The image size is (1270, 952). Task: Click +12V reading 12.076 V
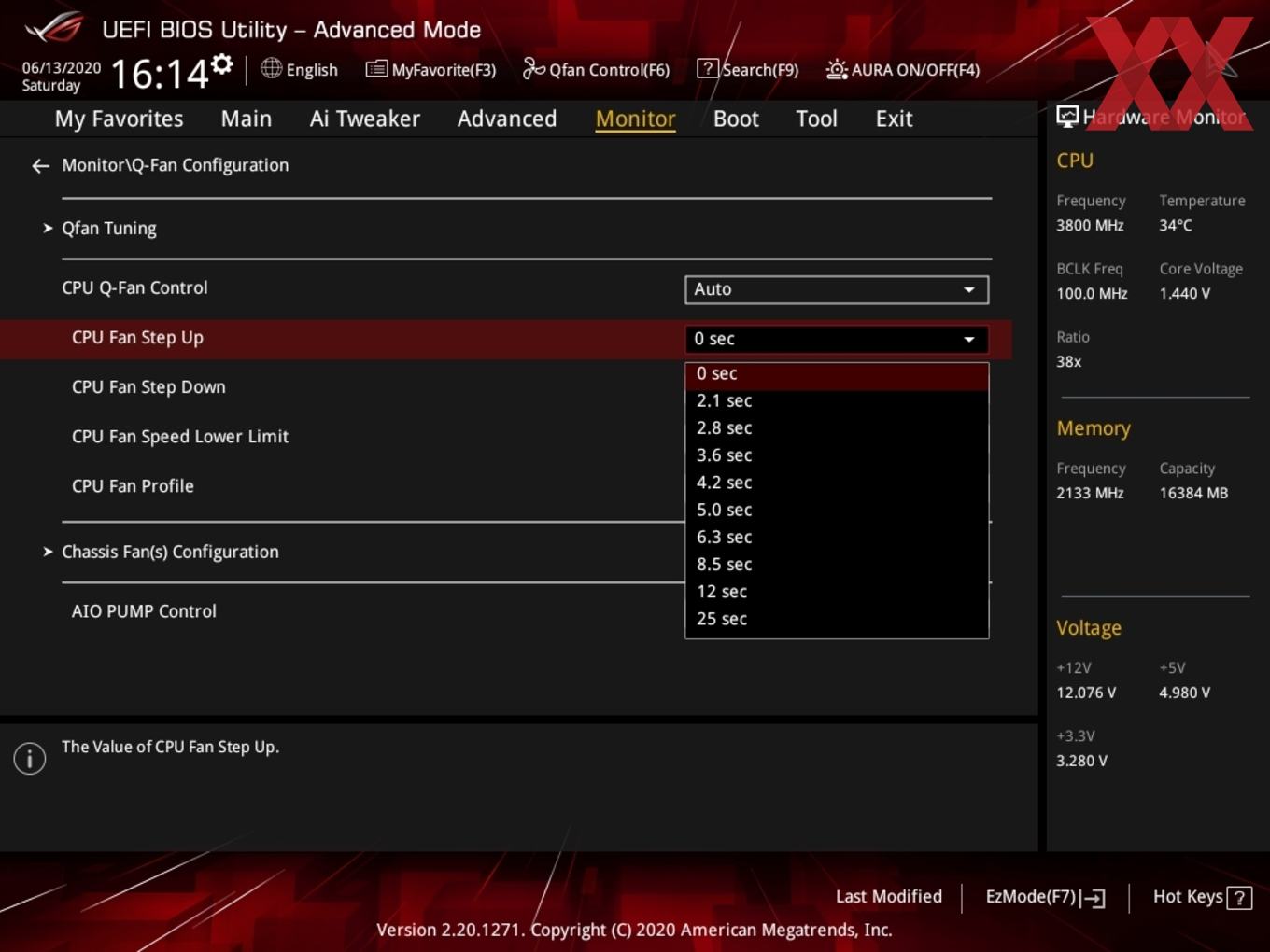tap(1086, 693)
